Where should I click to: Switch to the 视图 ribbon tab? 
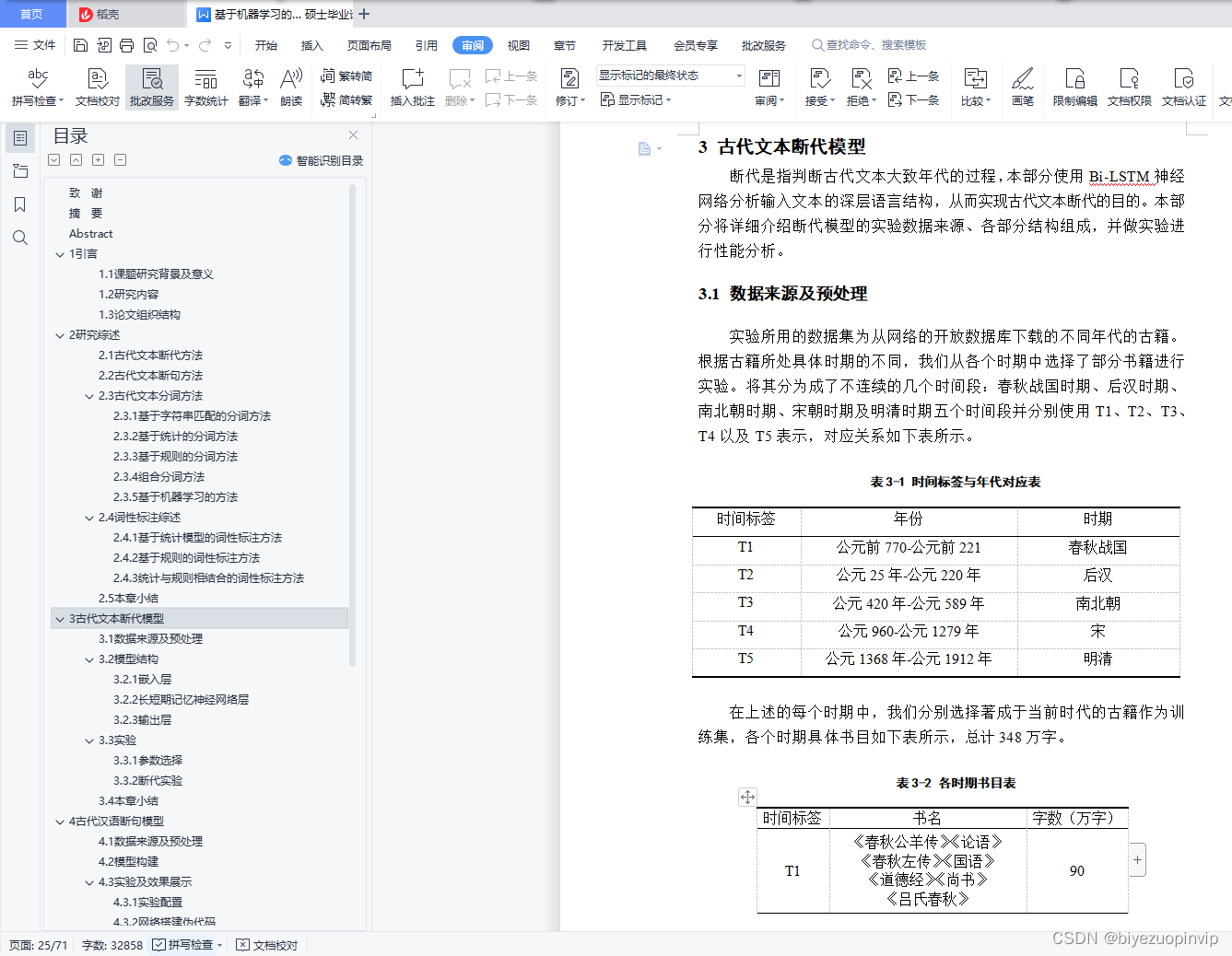[519, 45]
